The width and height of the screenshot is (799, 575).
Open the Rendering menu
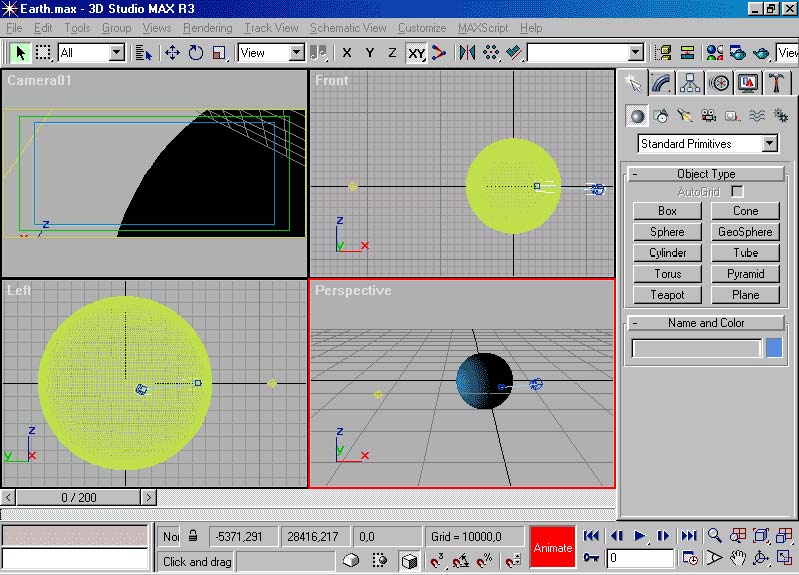[x=207, y=28]
